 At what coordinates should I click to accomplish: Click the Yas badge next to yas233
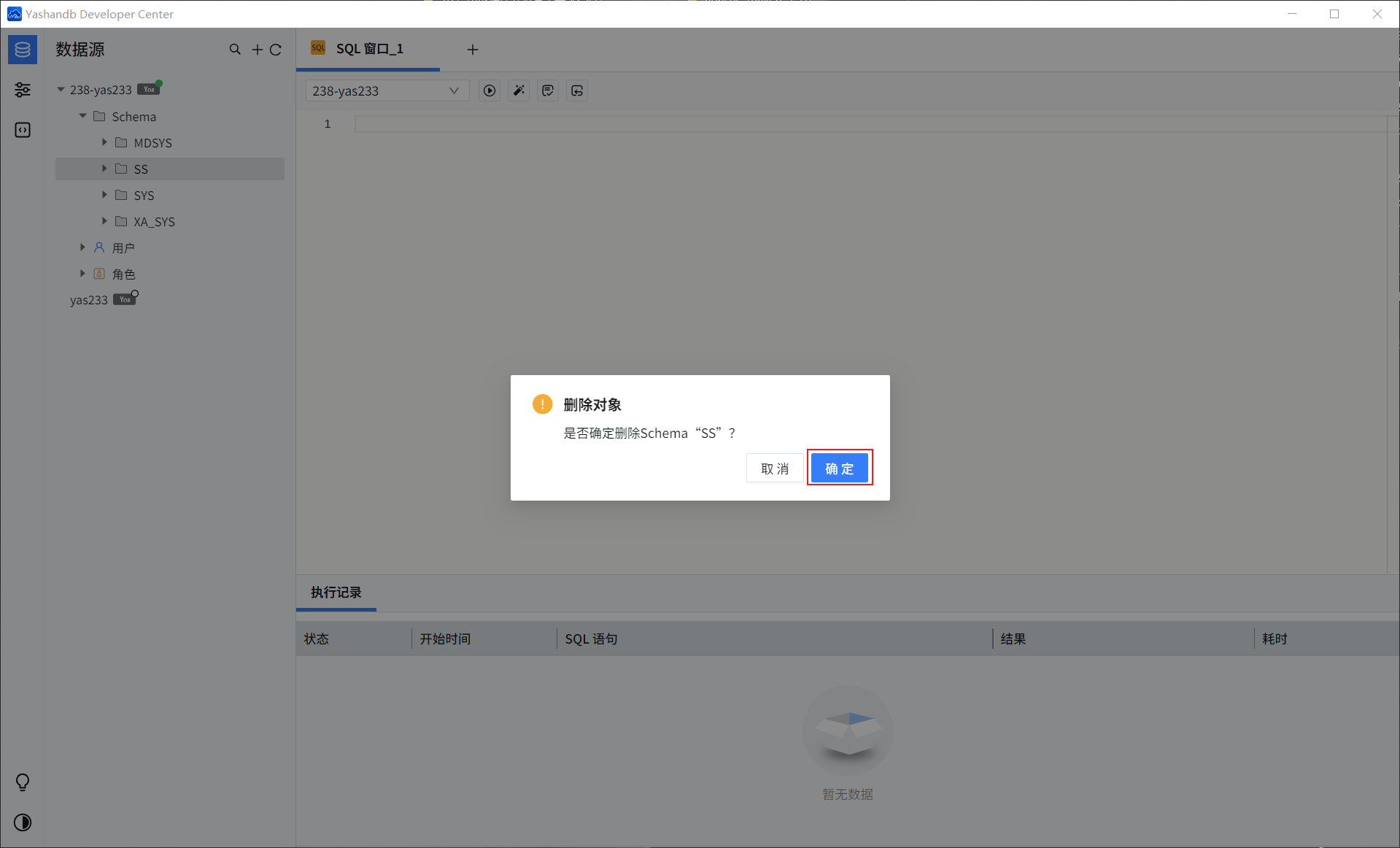point(125,299)
